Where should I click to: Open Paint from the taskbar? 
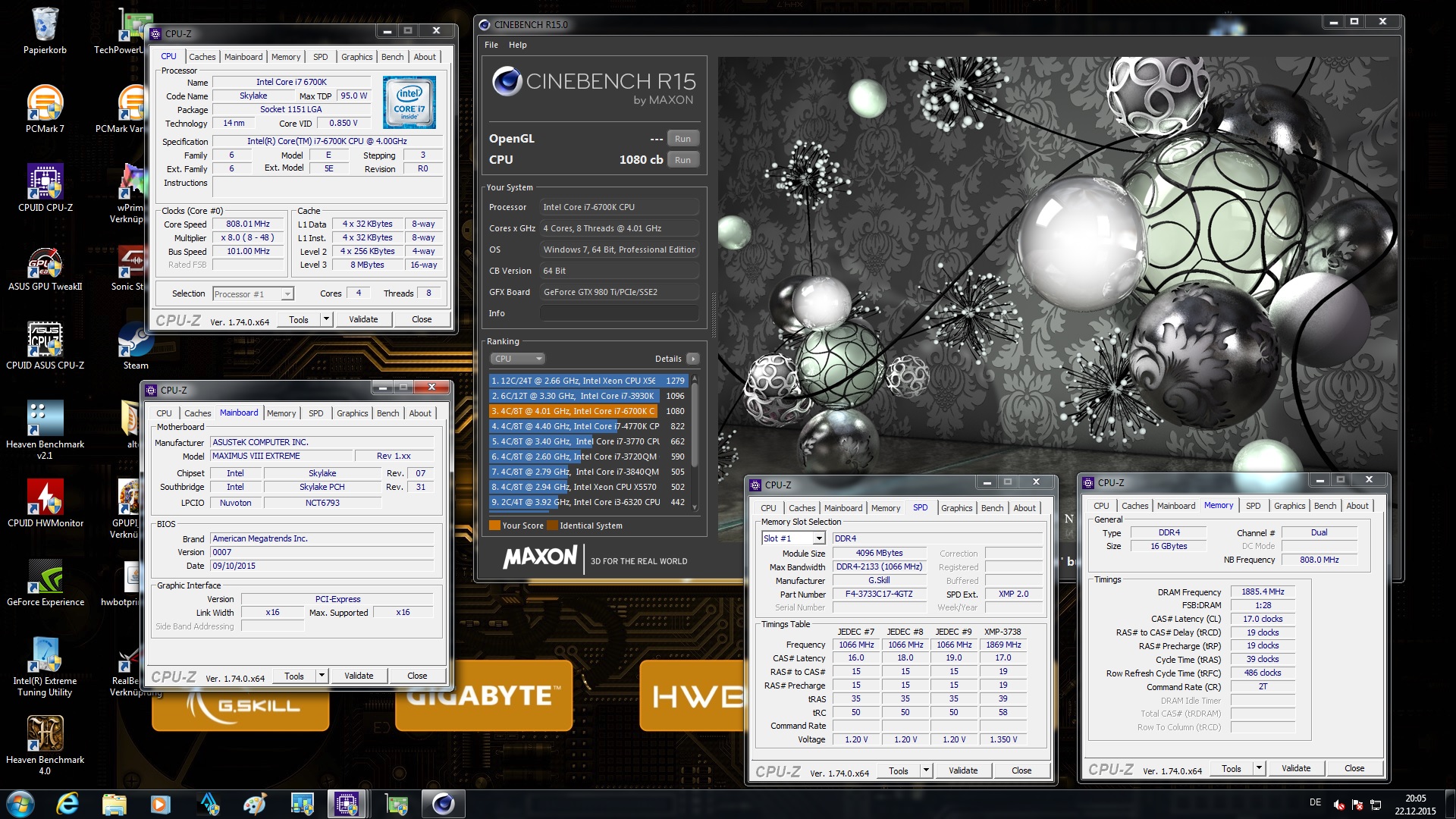click(255, 804)
